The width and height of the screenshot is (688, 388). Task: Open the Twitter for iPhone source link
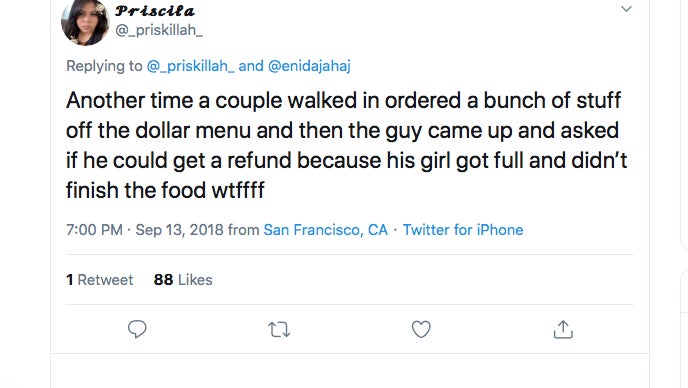(x=463, y=230)
